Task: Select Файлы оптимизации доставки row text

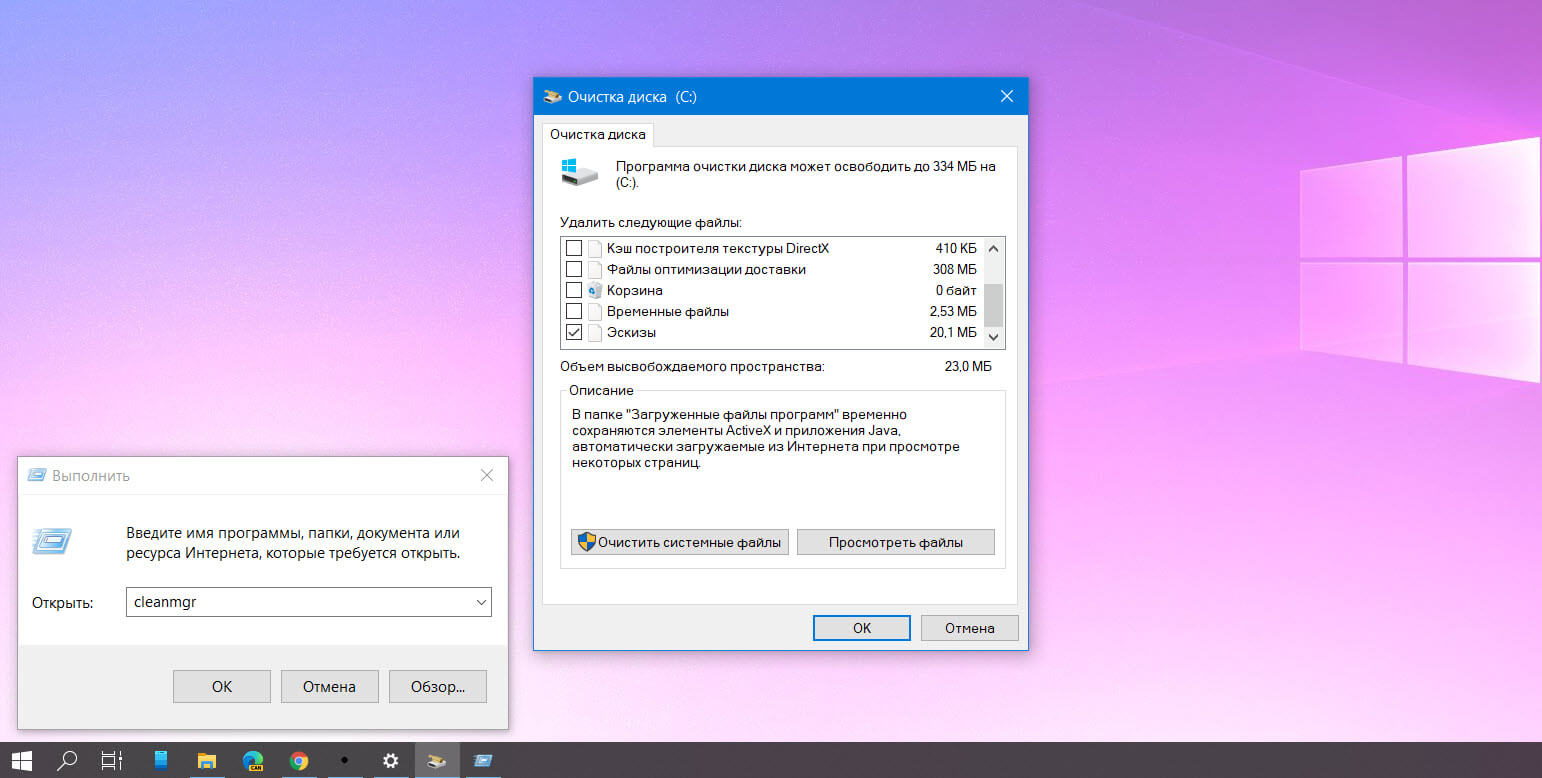Action: 706,269
